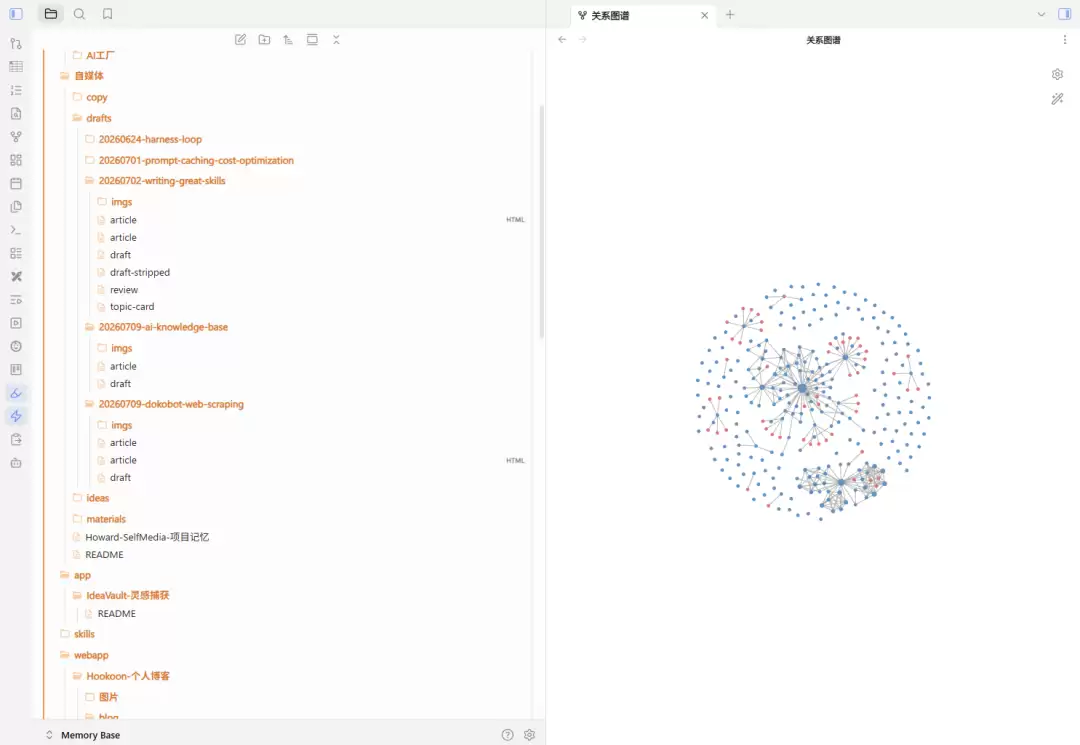Open command palette terminal ribbon icon

coord(16,230)
